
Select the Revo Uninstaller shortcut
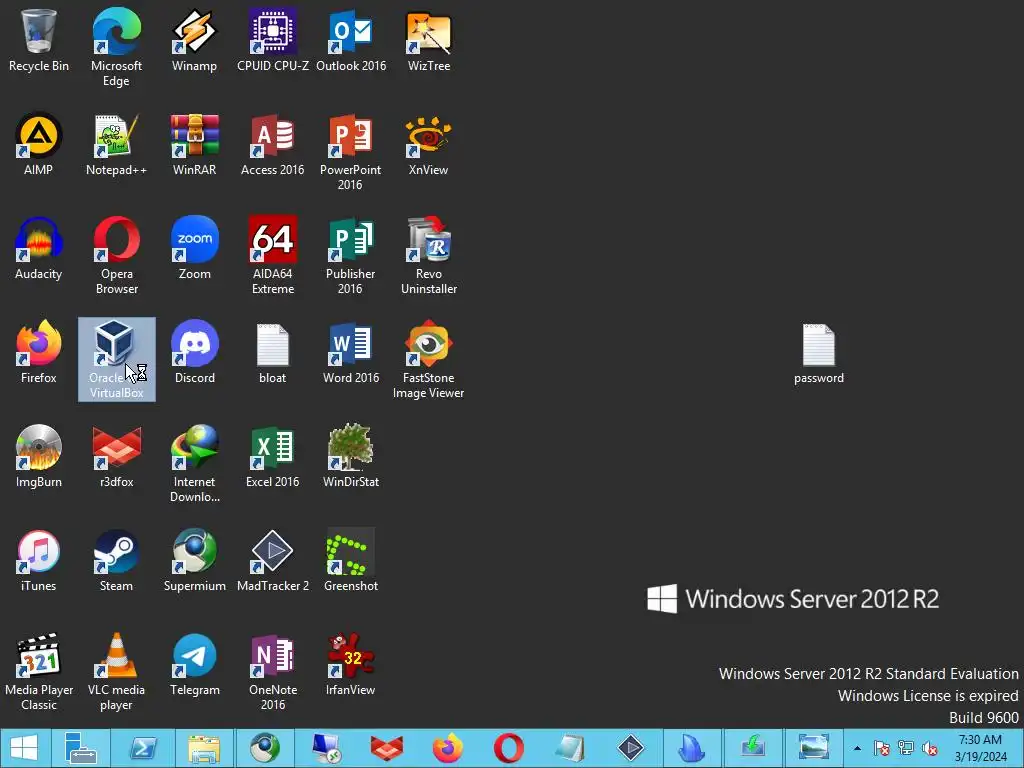click(x=428, y=255)
